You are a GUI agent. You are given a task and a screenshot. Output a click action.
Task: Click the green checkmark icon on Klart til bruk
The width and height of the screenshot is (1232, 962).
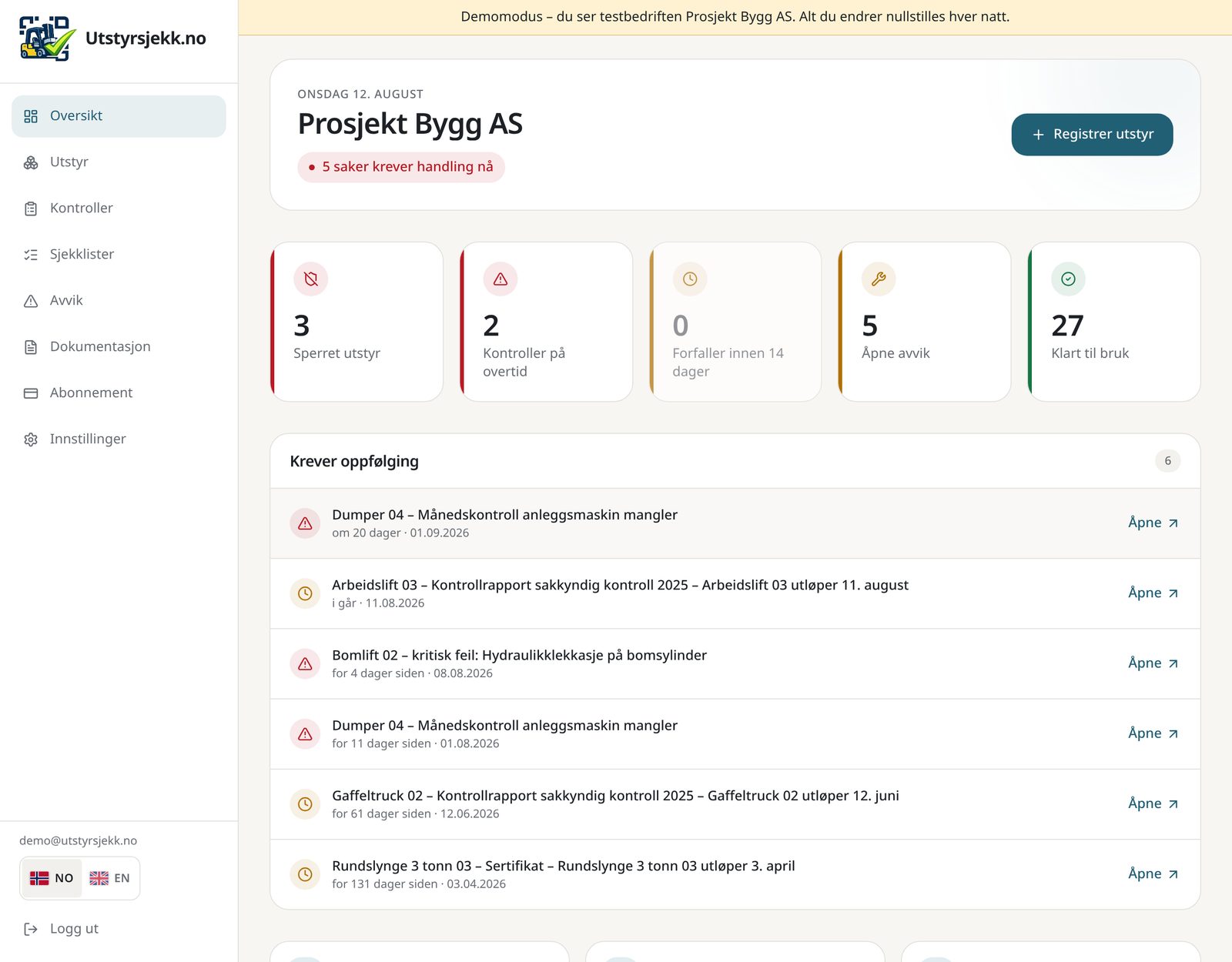pos(1068,279)
